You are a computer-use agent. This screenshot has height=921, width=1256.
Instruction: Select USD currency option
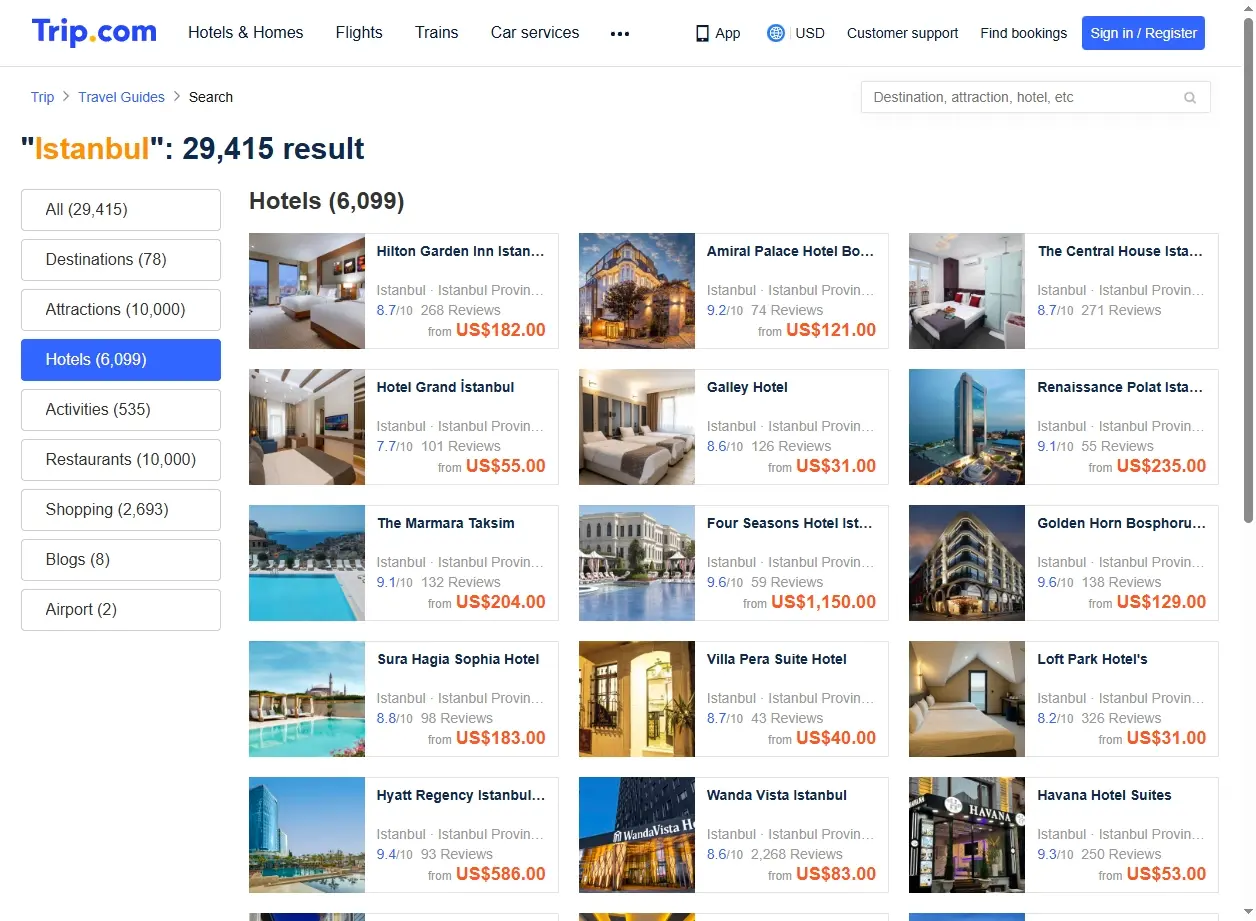(810, 33)
